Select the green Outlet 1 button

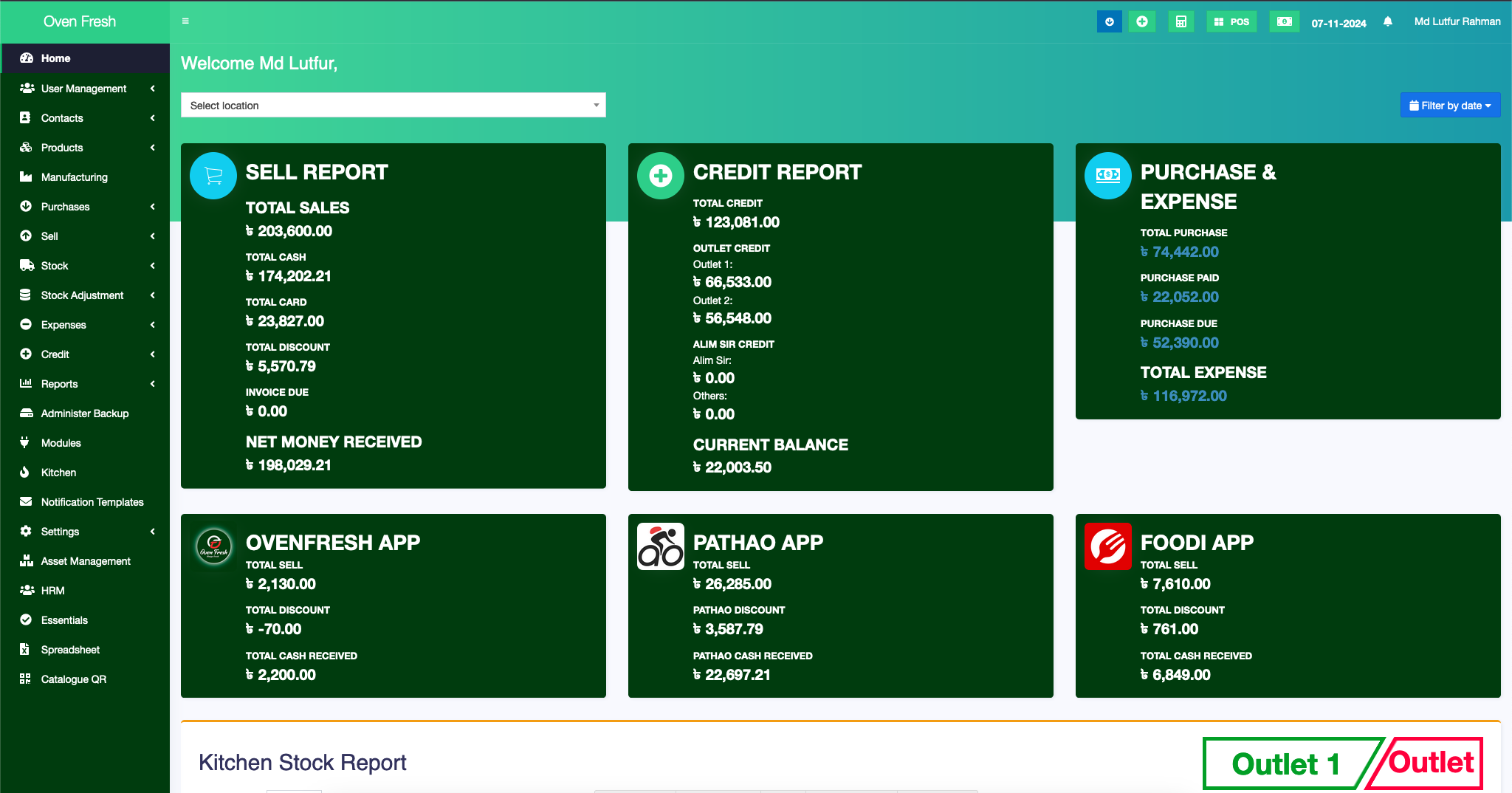pyautogui.click(x=1285, y=763)
